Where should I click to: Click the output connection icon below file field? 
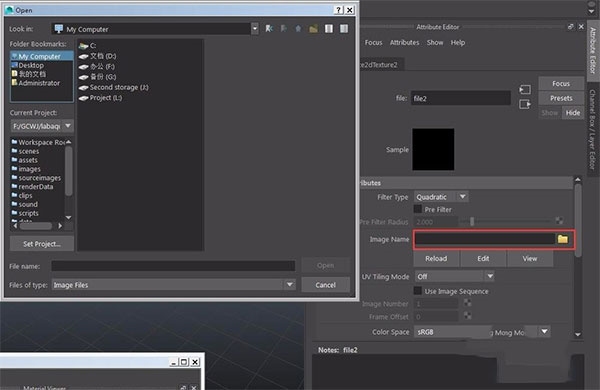(525, 104)
